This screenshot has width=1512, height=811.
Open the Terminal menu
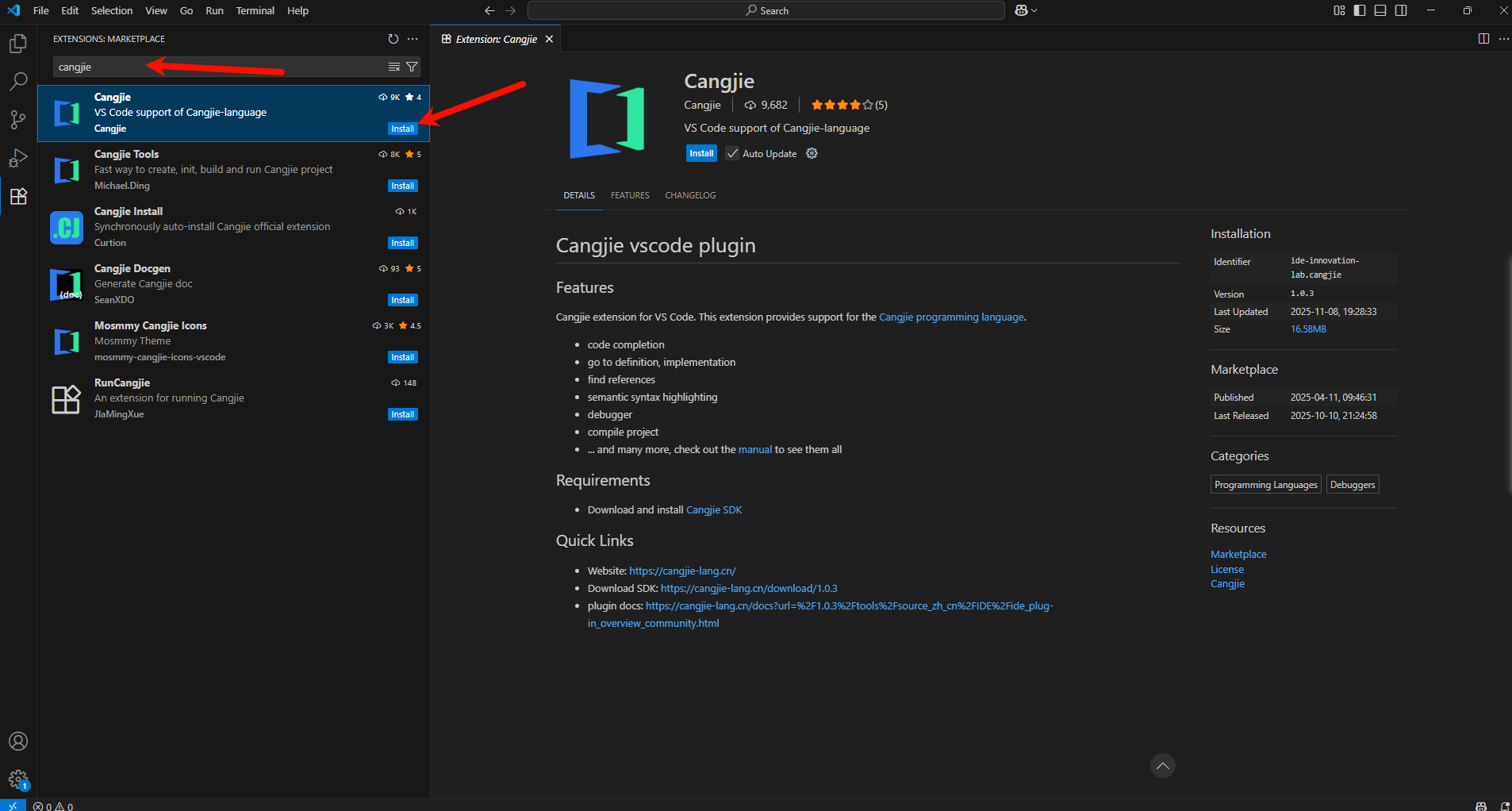tap(255, 10)
